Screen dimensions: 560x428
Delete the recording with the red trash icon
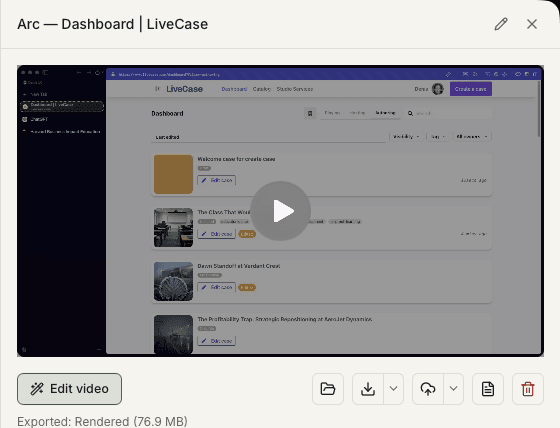(528, 389)
